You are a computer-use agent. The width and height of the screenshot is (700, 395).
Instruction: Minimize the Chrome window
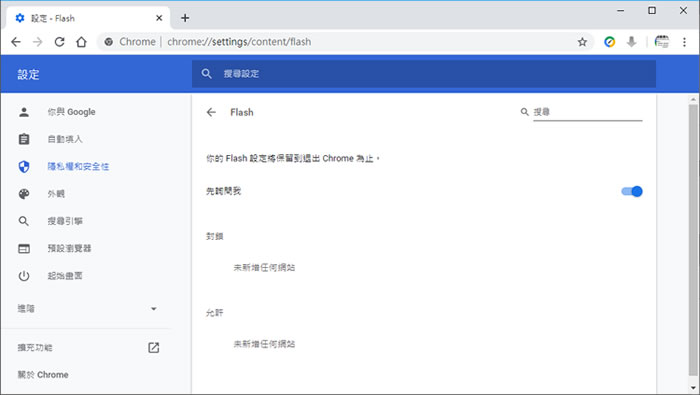coord(621,10)
